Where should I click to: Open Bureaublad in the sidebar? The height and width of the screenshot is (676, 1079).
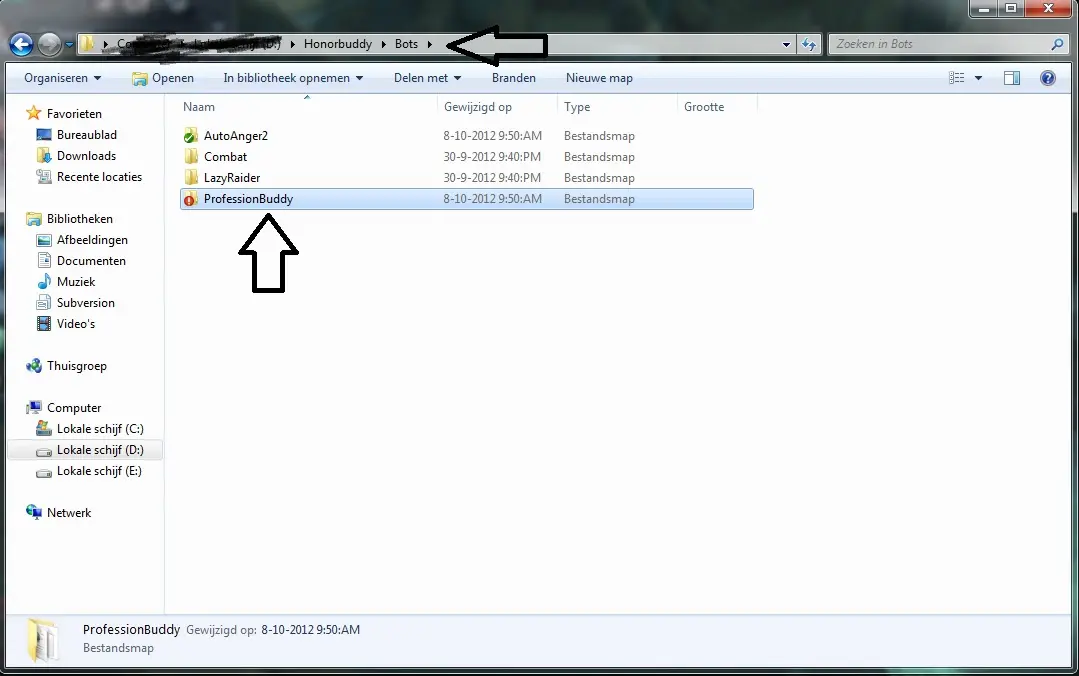click(87, 135)
